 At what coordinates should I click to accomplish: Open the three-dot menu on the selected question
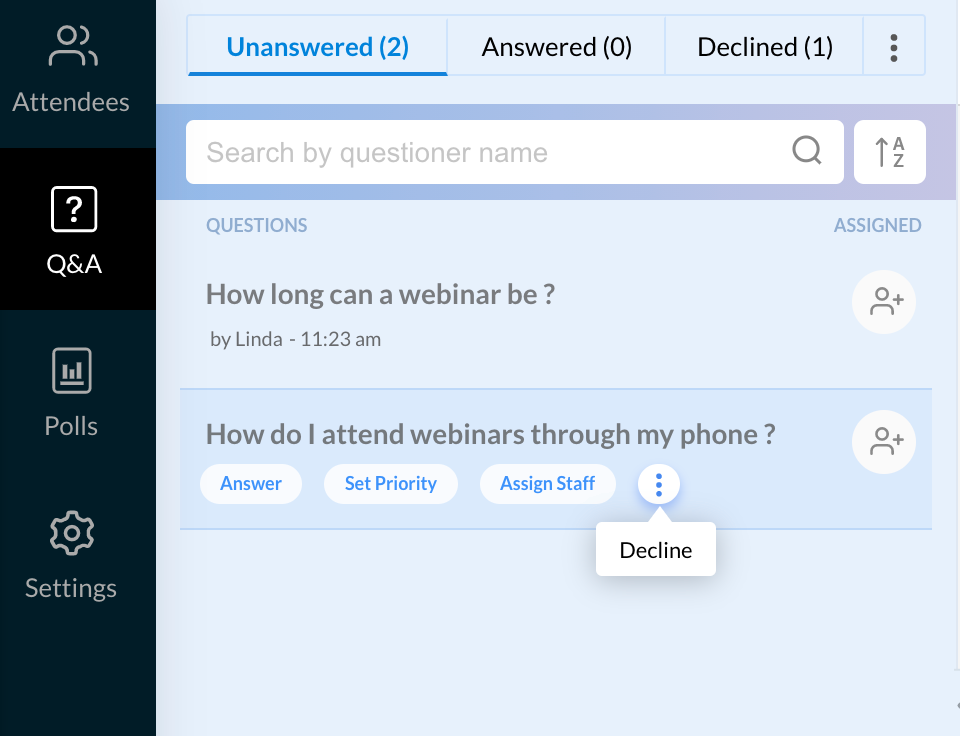pos(659,483)
